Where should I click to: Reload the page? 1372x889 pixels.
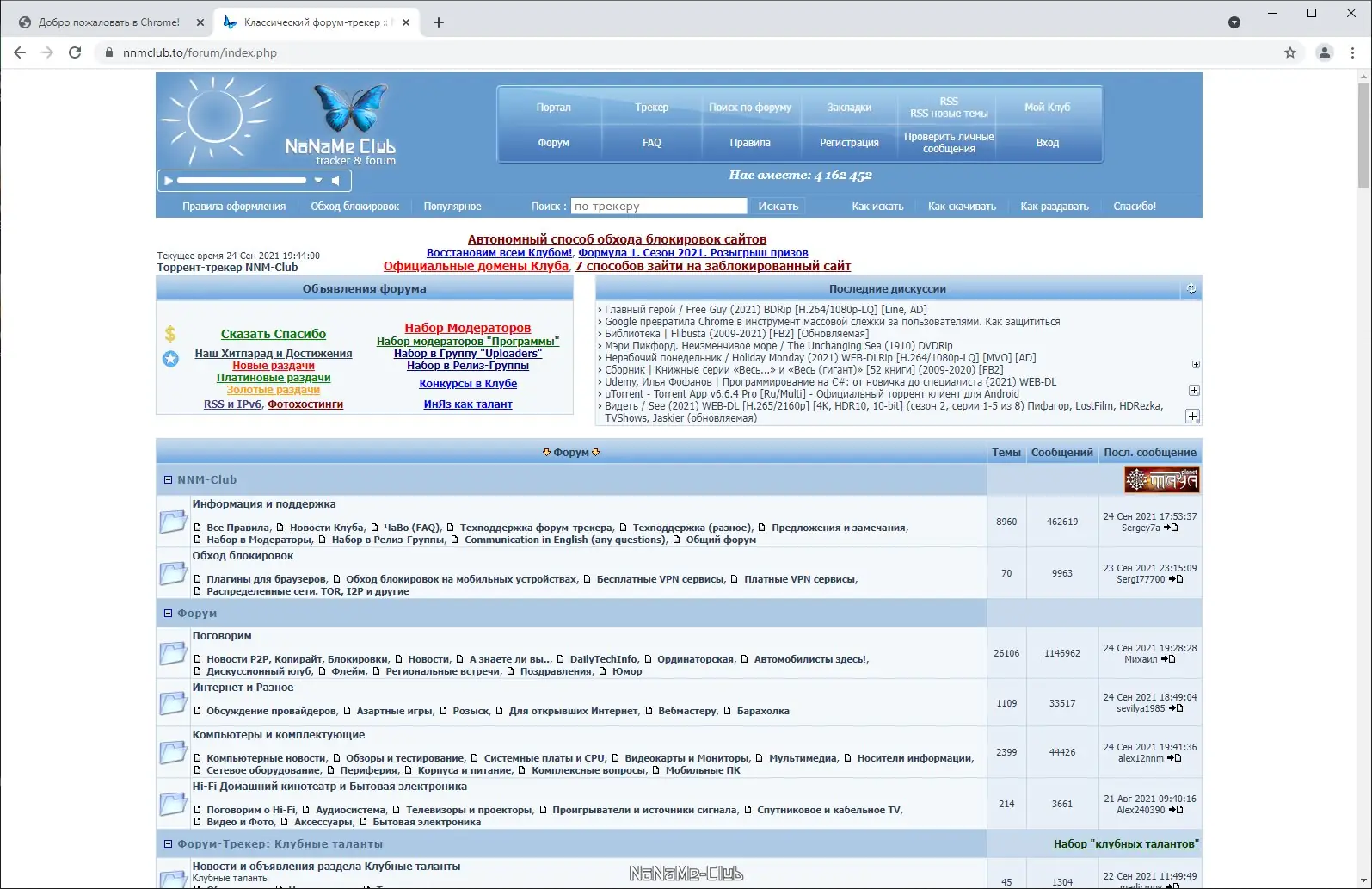pos(75,52)
